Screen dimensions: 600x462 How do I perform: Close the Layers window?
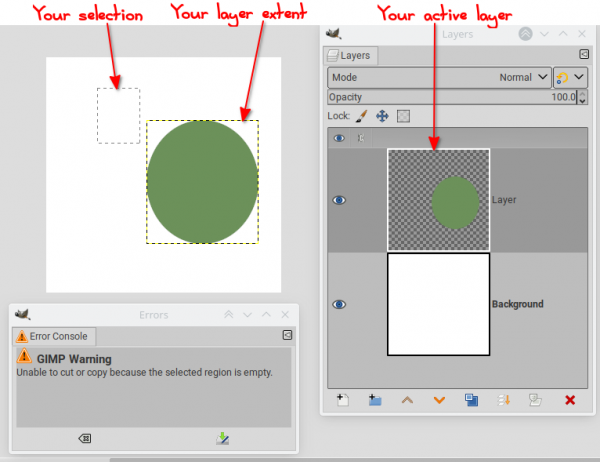(582, 34)
